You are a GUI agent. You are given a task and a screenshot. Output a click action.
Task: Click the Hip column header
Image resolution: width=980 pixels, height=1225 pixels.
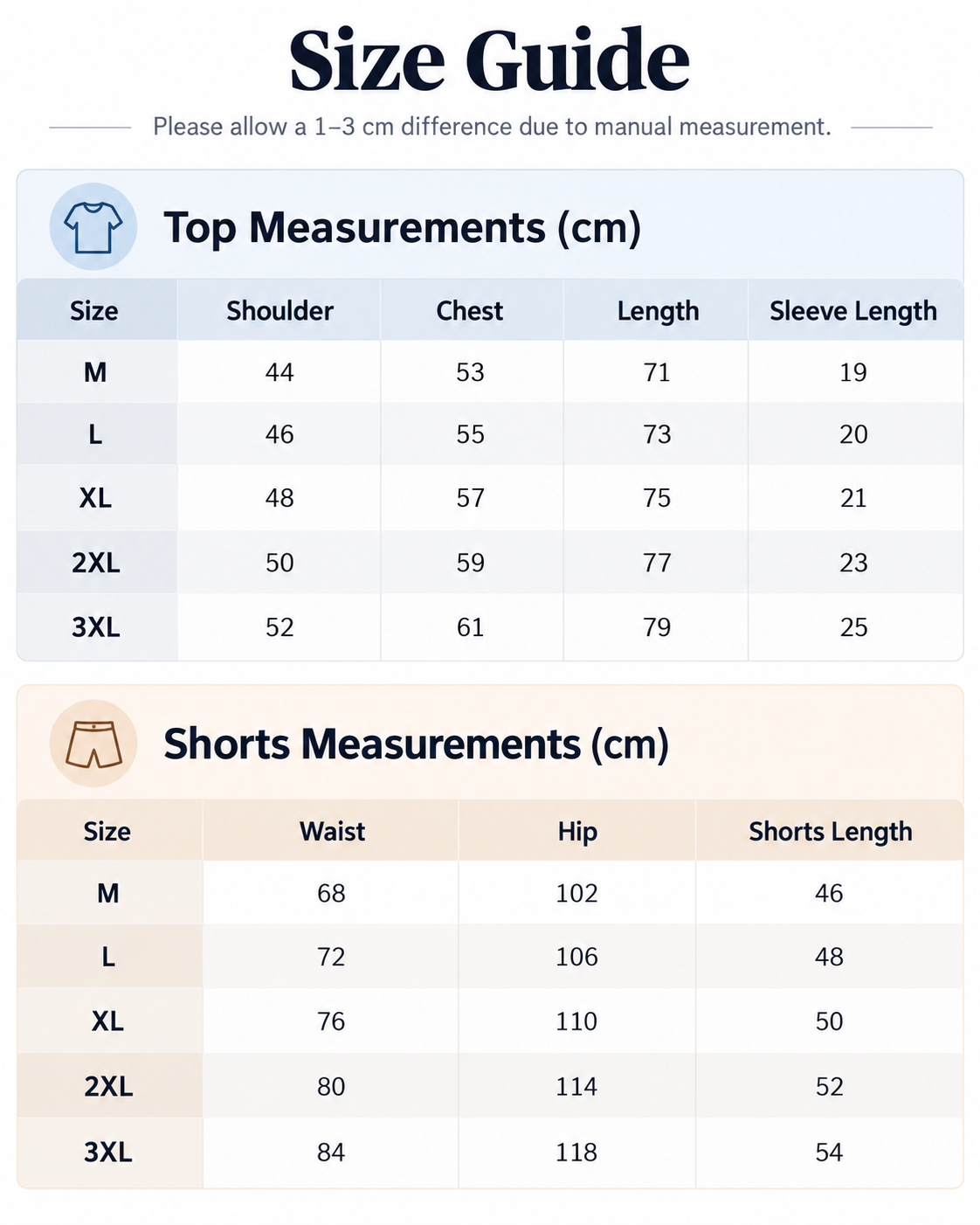pos(577,832)
